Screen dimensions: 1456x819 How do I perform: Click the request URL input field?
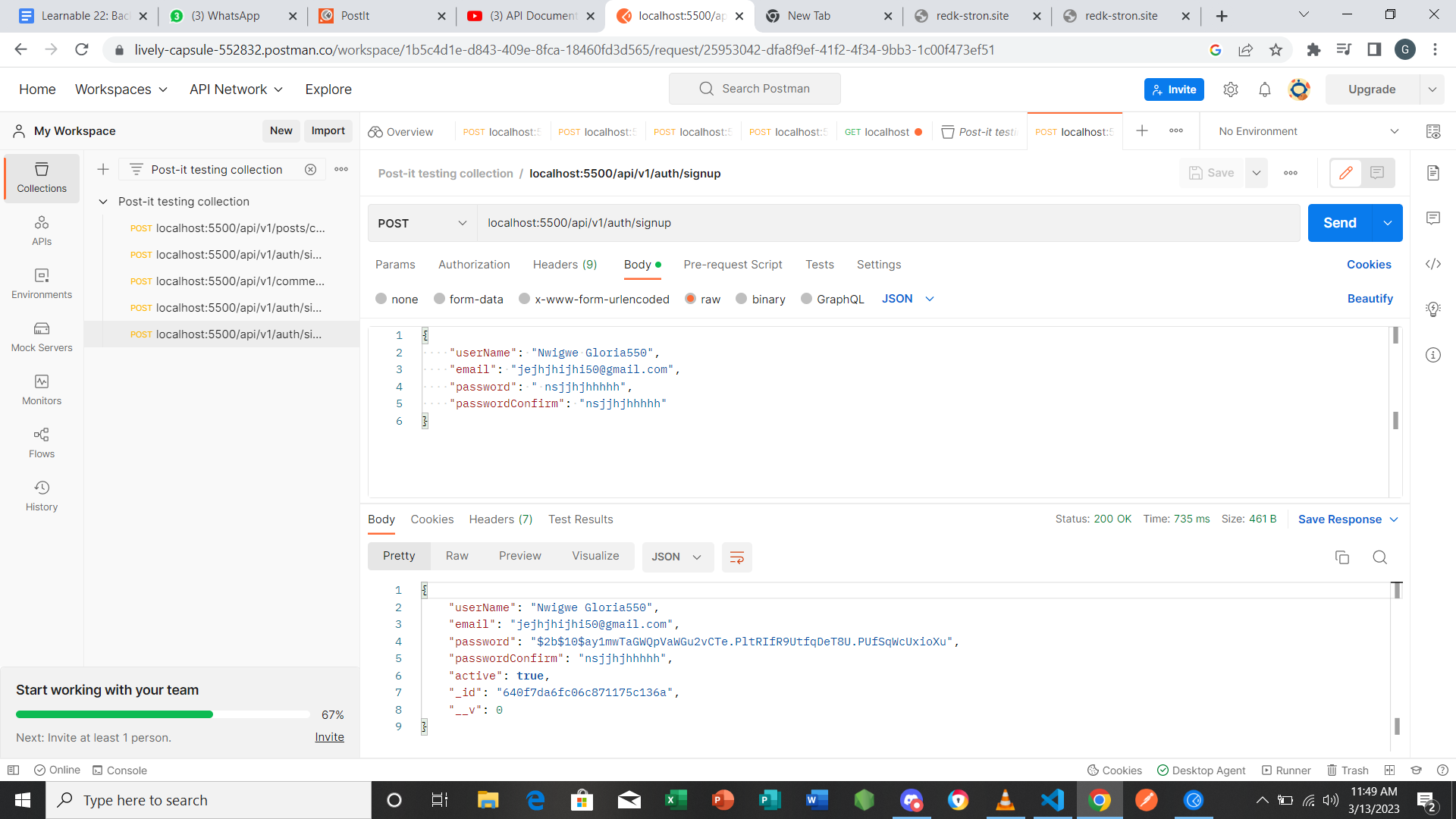point(888,223)
